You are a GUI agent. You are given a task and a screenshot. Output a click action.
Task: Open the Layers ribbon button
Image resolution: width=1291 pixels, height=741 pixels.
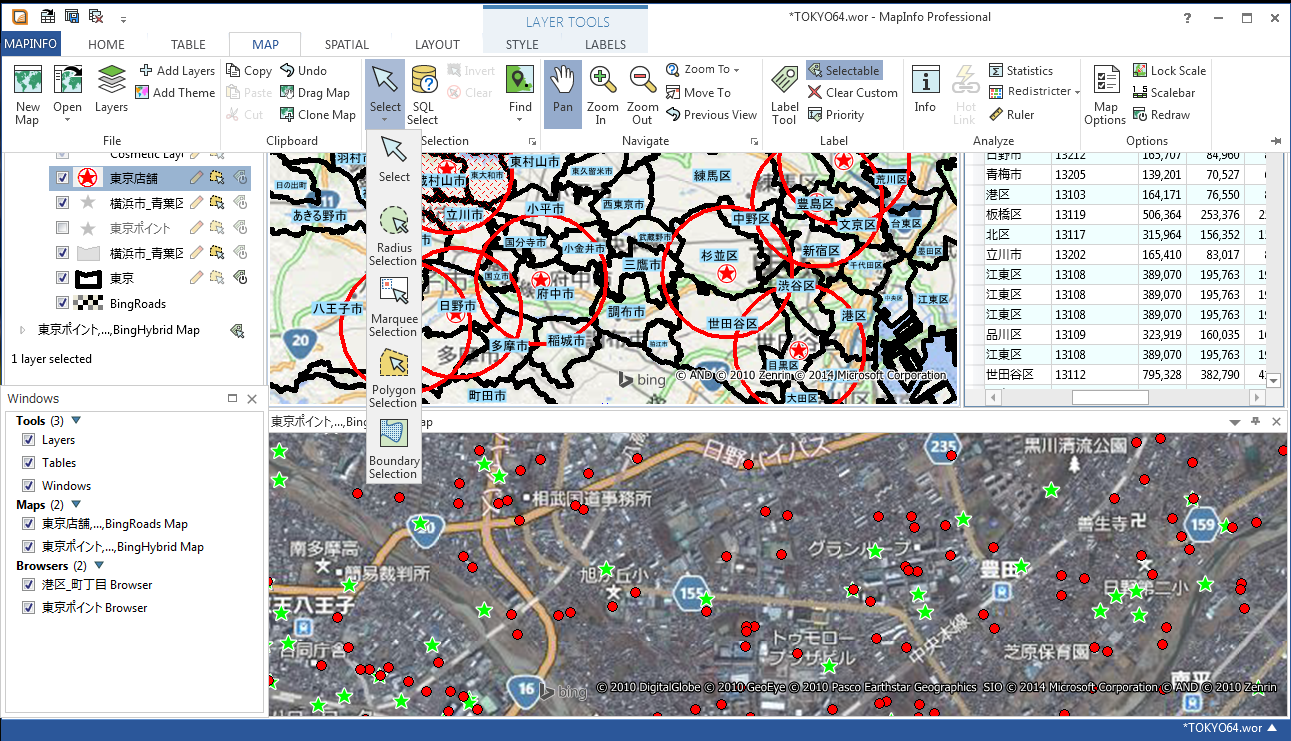point(111,90)
